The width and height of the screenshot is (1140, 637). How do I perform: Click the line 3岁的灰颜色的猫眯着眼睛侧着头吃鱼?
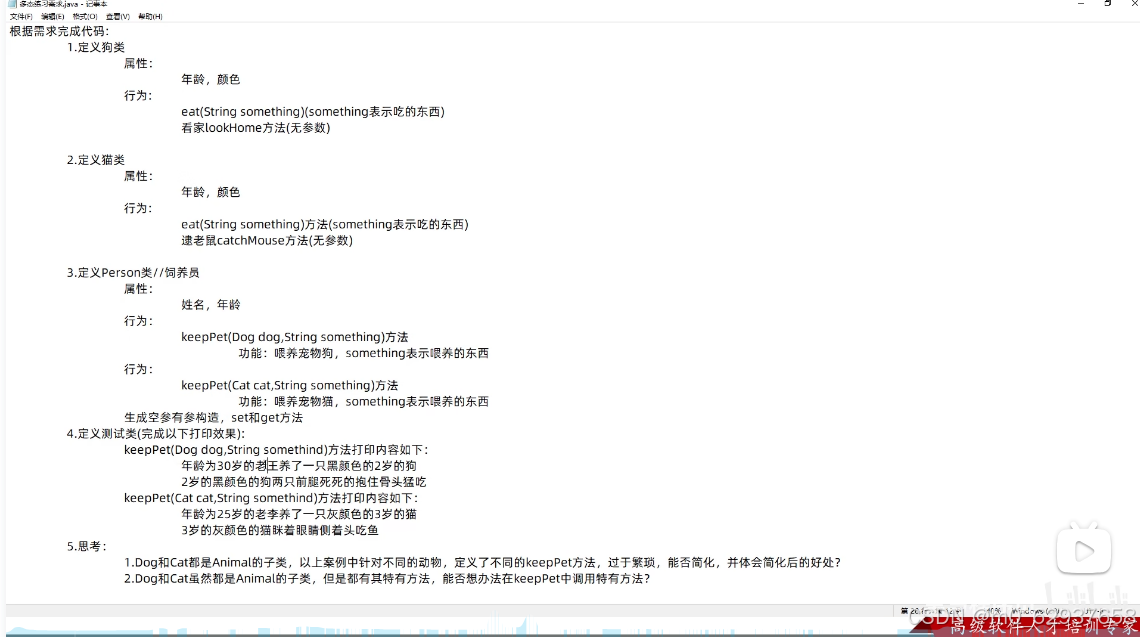[280, 531]
